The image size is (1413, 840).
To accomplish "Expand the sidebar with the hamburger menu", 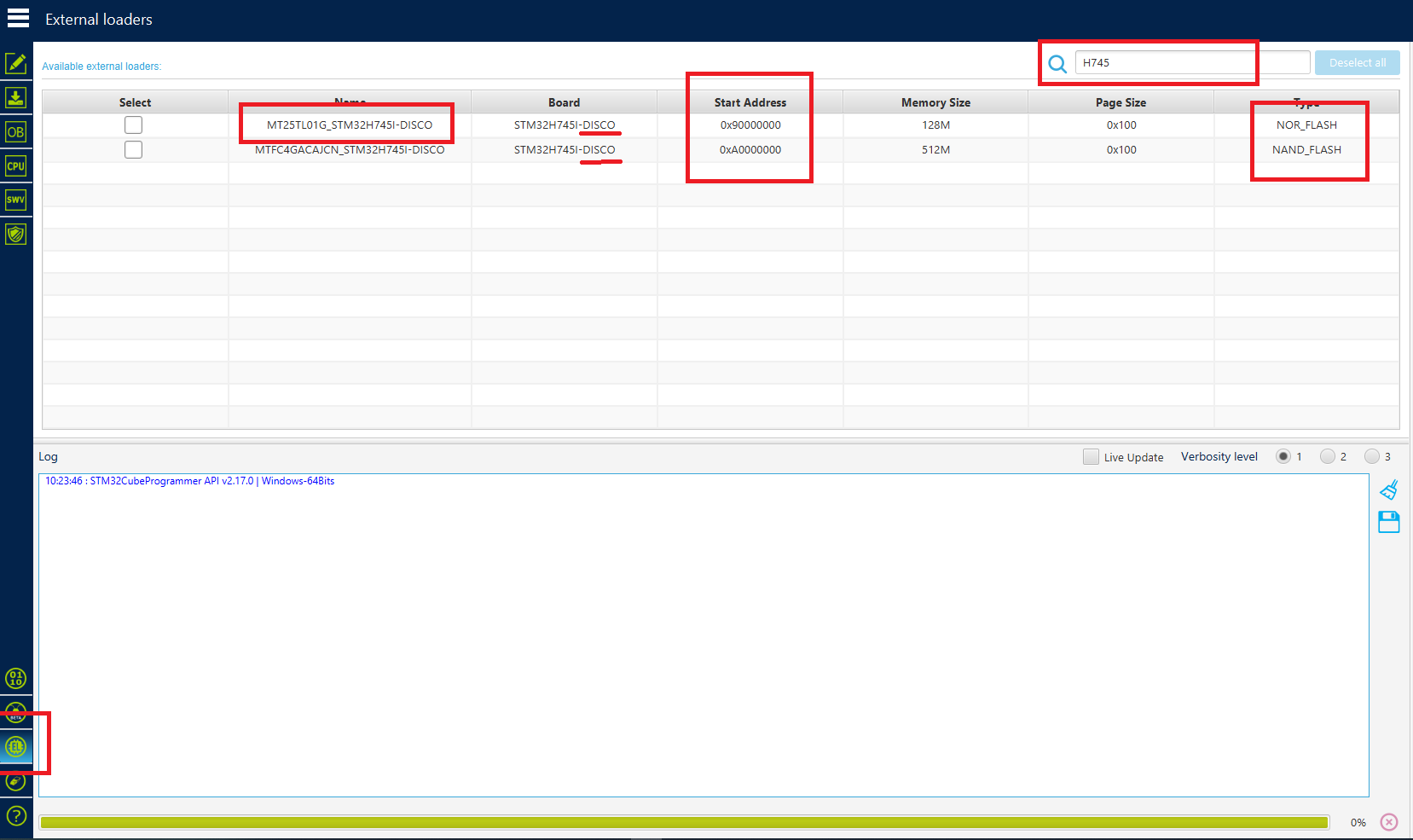I will coord(18,17).
